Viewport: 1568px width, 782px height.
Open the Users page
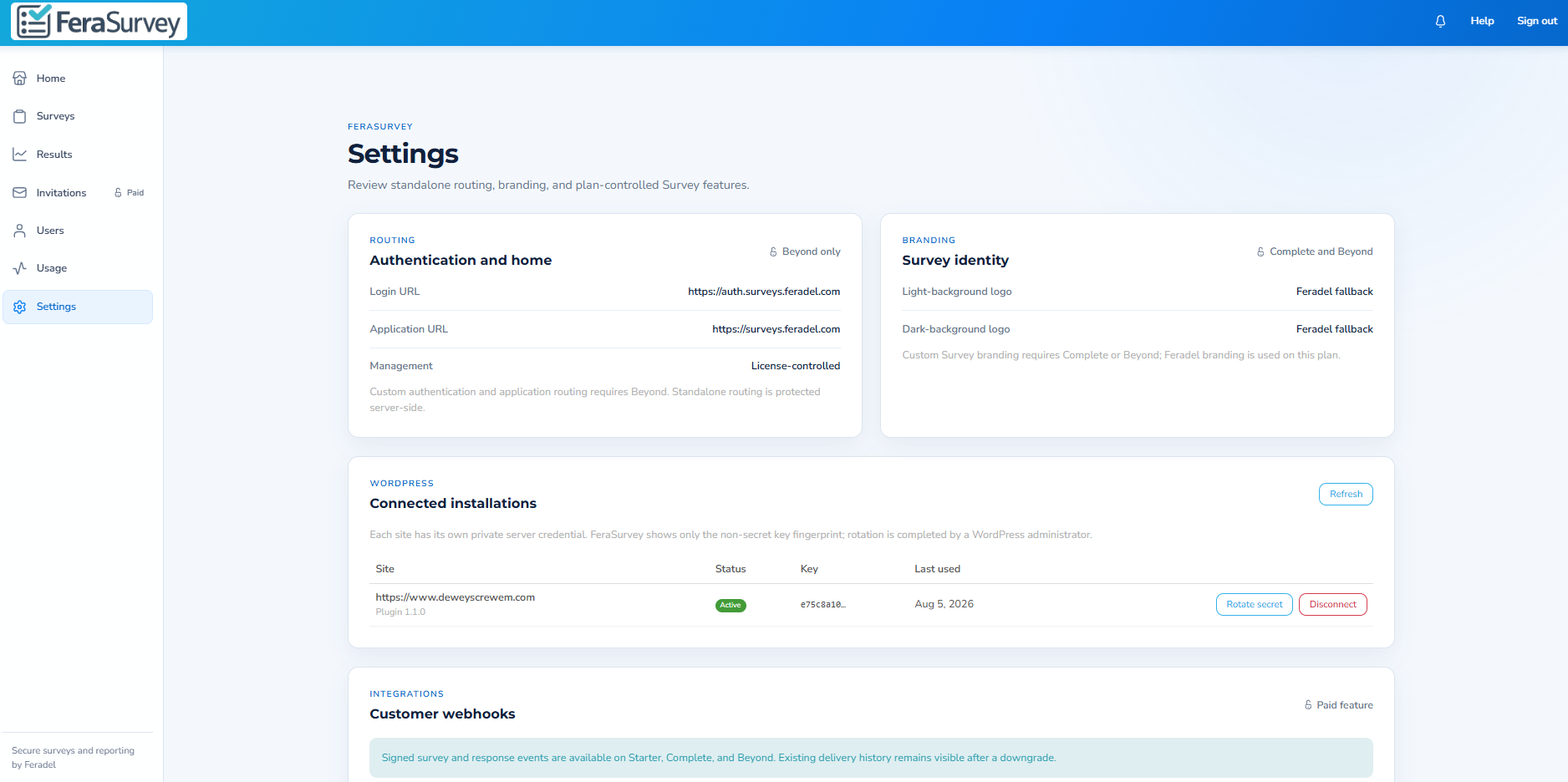78,231
